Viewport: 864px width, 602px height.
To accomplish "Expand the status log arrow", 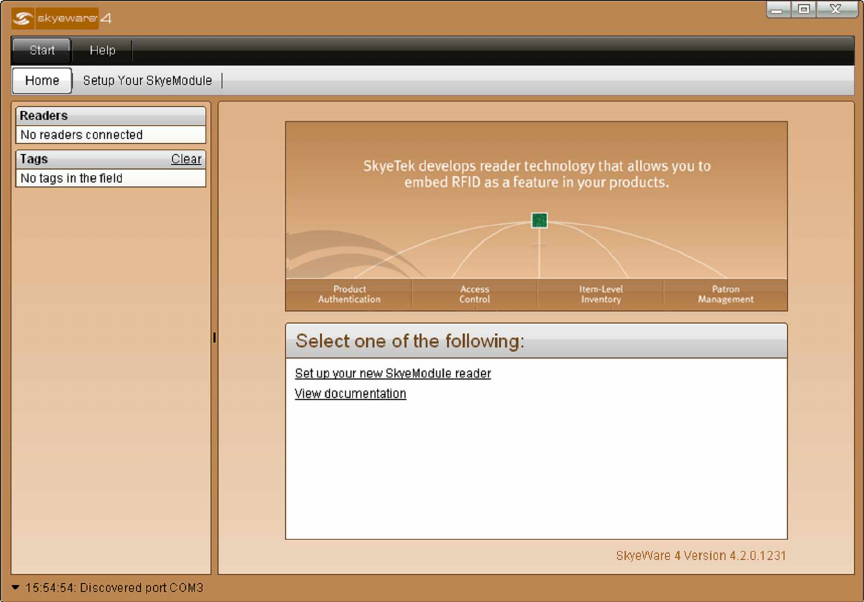I will 15,588.
